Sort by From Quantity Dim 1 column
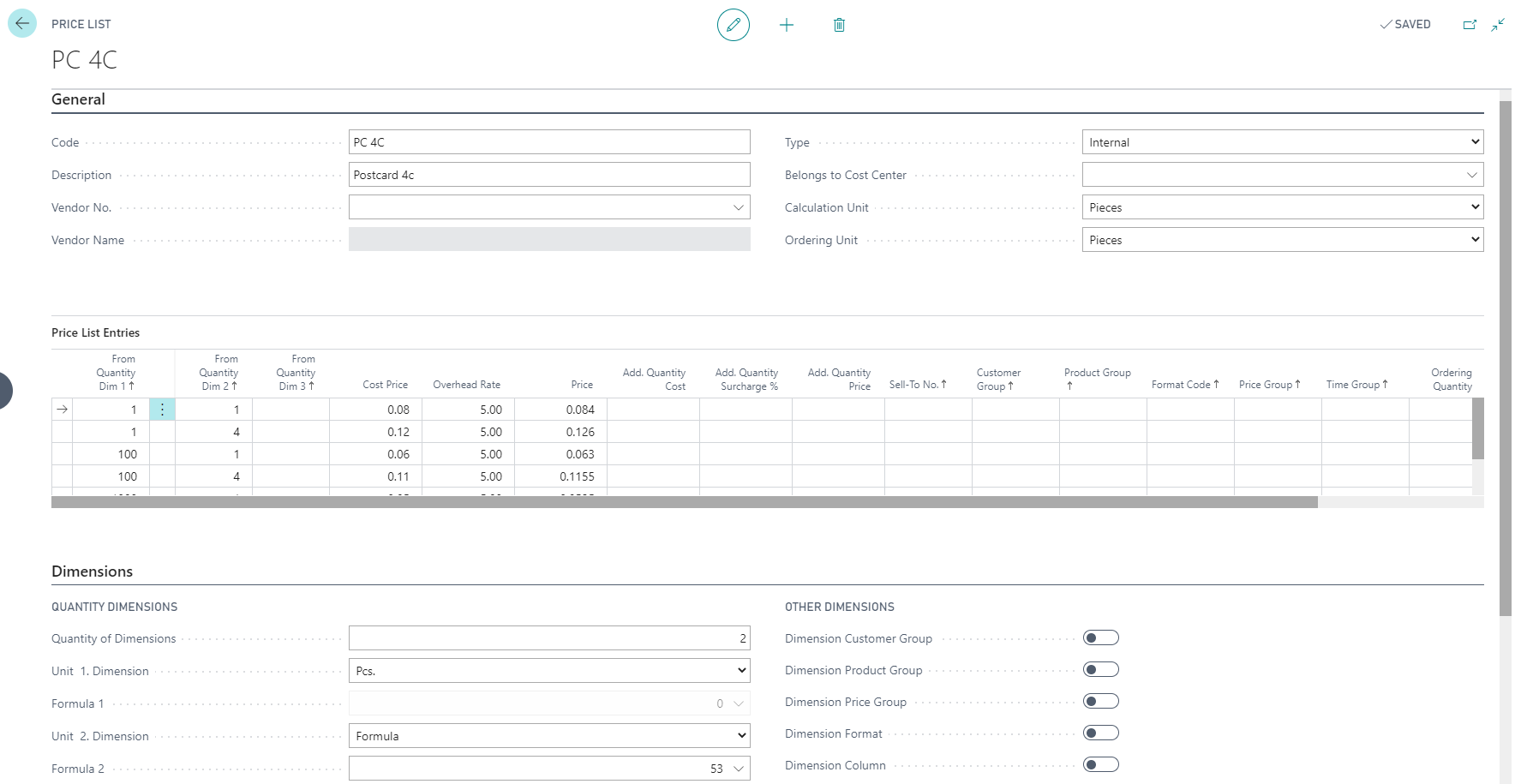 (116, 373)
